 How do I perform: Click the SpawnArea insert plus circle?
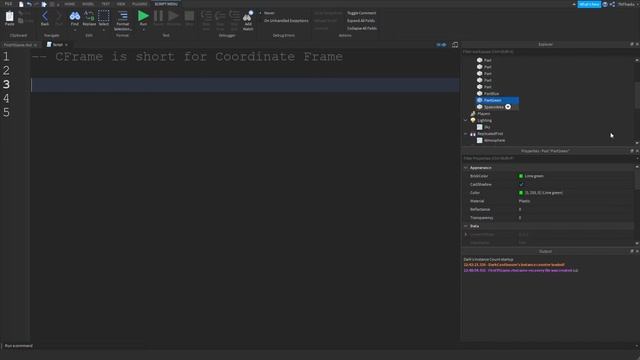click(x=508, y=107)
